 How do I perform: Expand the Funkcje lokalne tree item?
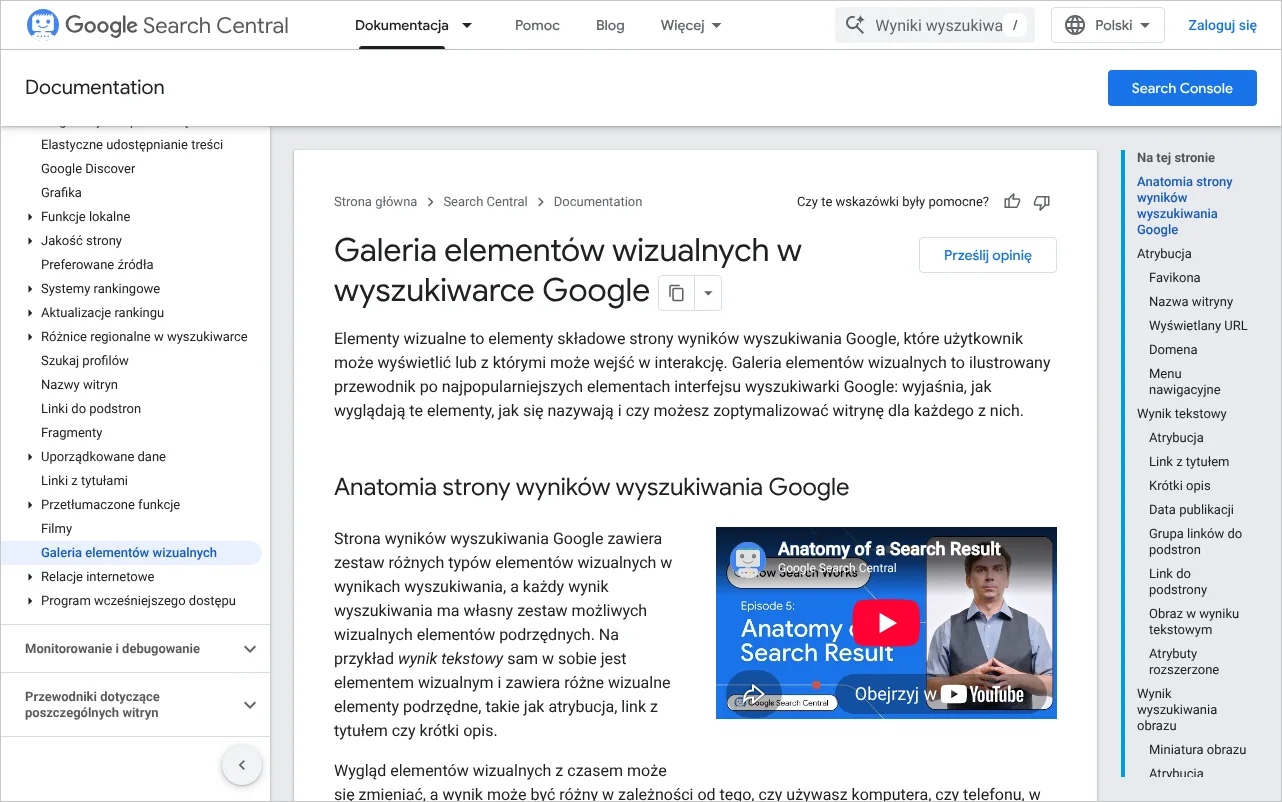click(x=30, y=217)
